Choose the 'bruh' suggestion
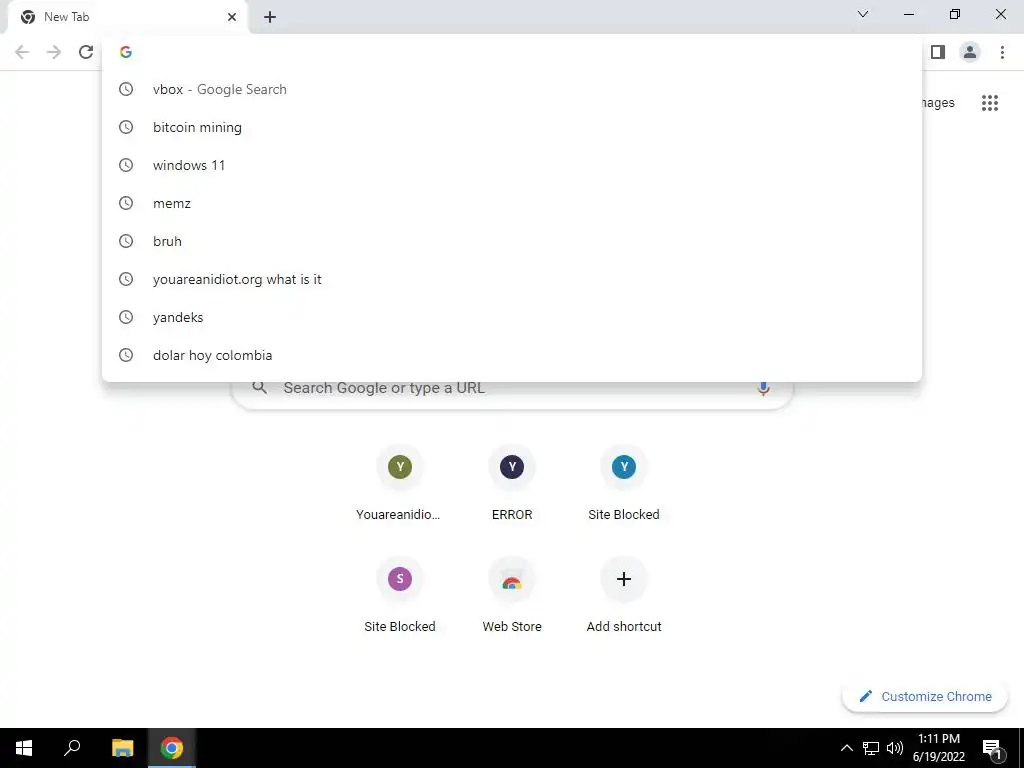Image resolution: width=1024 pixels, height=768 pixels. [512, 241]
